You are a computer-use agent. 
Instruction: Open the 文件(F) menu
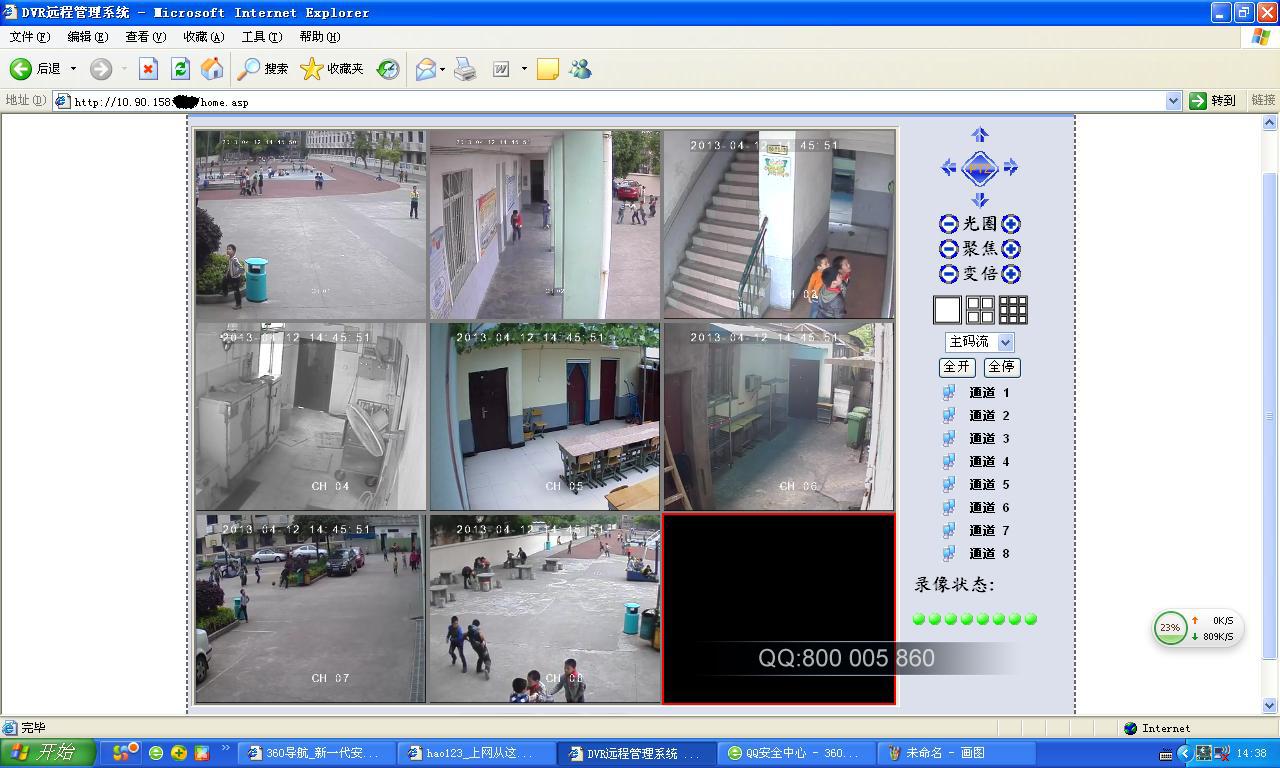(30, 37)
